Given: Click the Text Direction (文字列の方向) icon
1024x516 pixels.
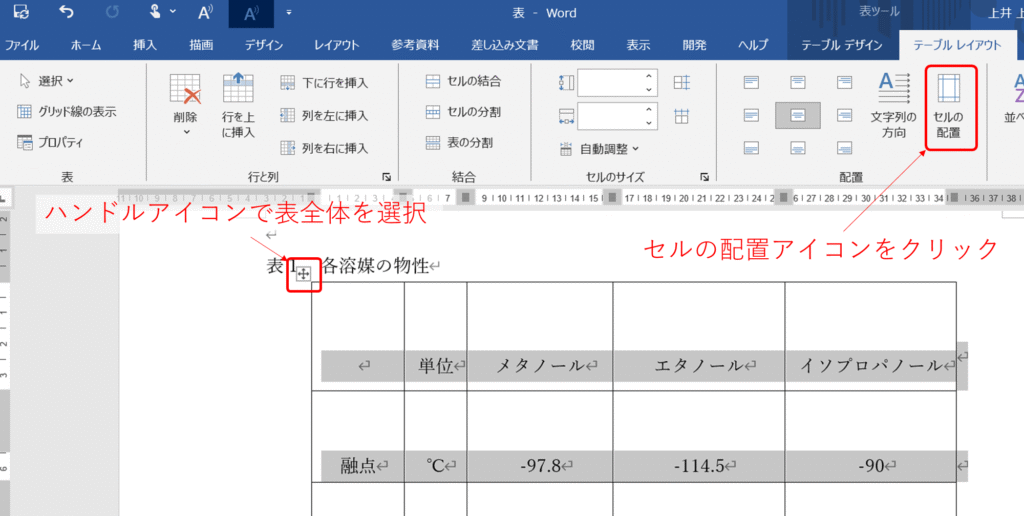Looking at the screenshot, I should (888, 107).
